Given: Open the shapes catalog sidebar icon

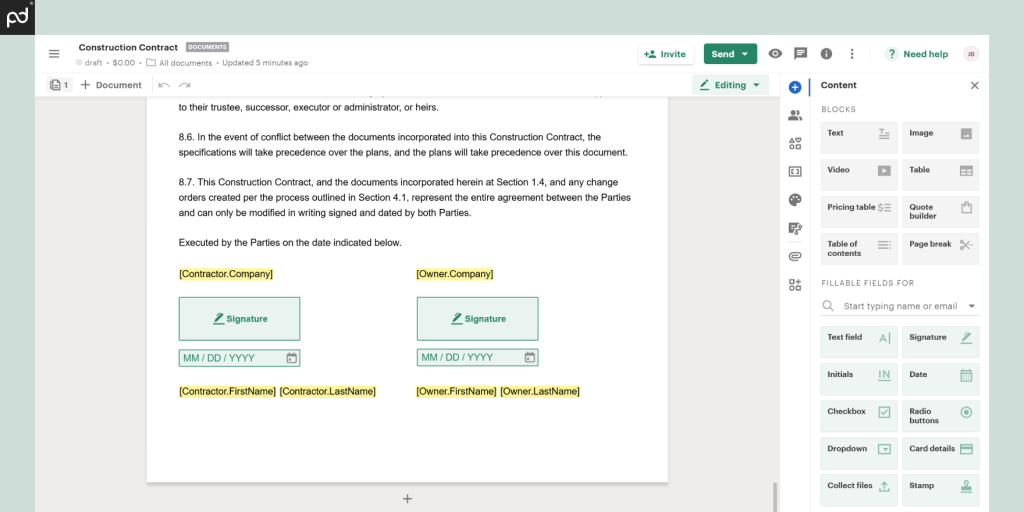Looking at the screenshot, I should point(795,144).
